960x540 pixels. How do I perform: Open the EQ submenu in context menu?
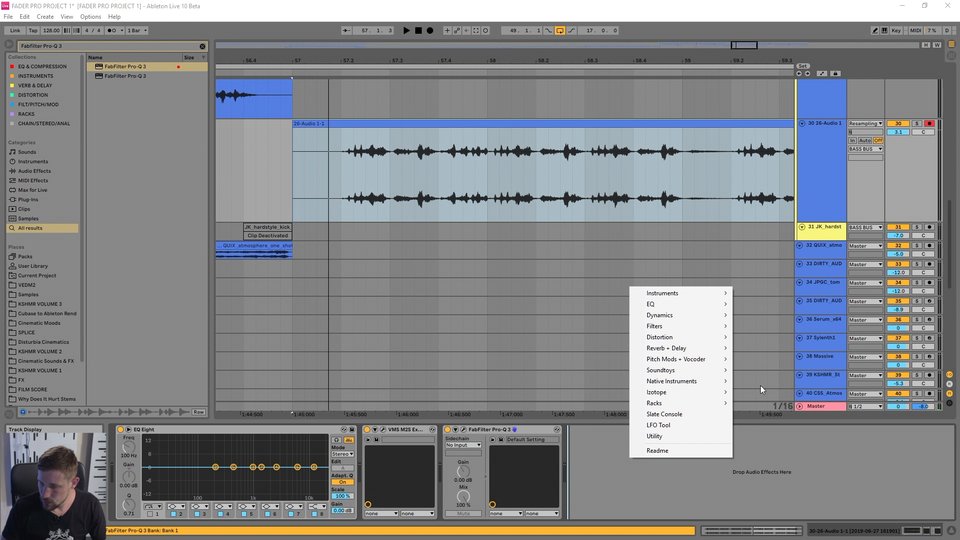[x=681, y=304]
